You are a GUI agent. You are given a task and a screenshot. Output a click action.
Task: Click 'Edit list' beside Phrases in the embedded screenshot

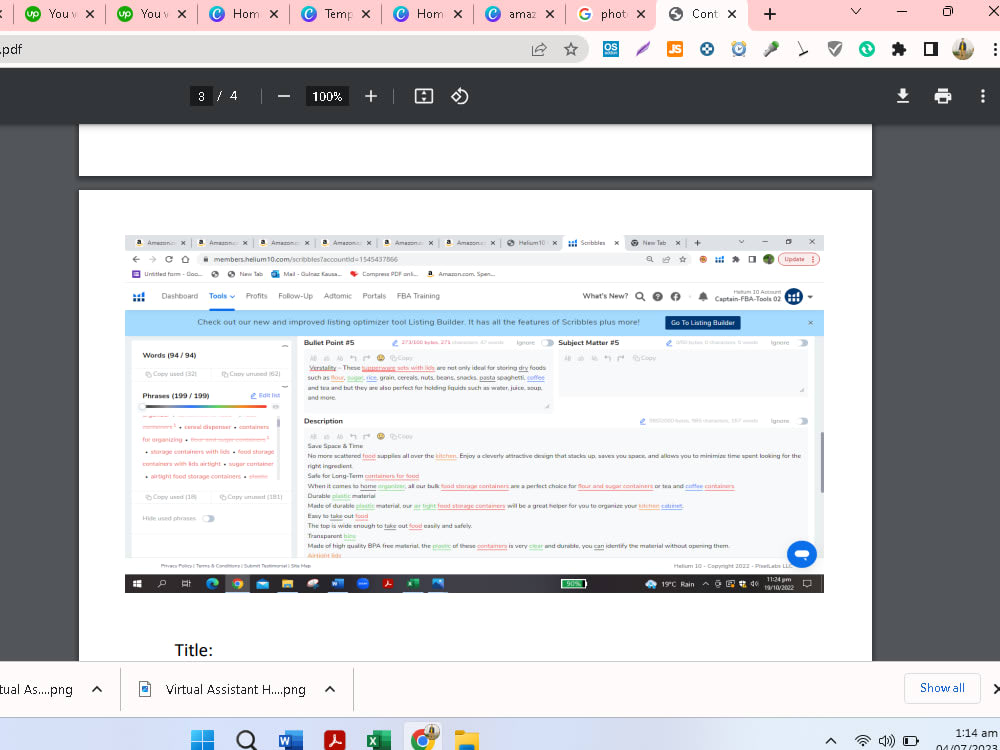click(265, 395)
